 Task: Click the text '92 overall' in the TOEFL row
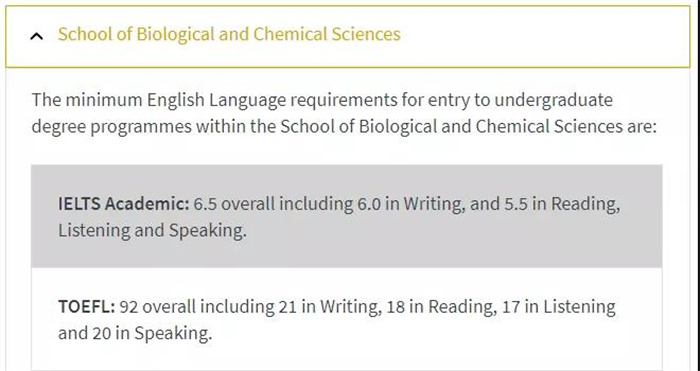point(158,307)
